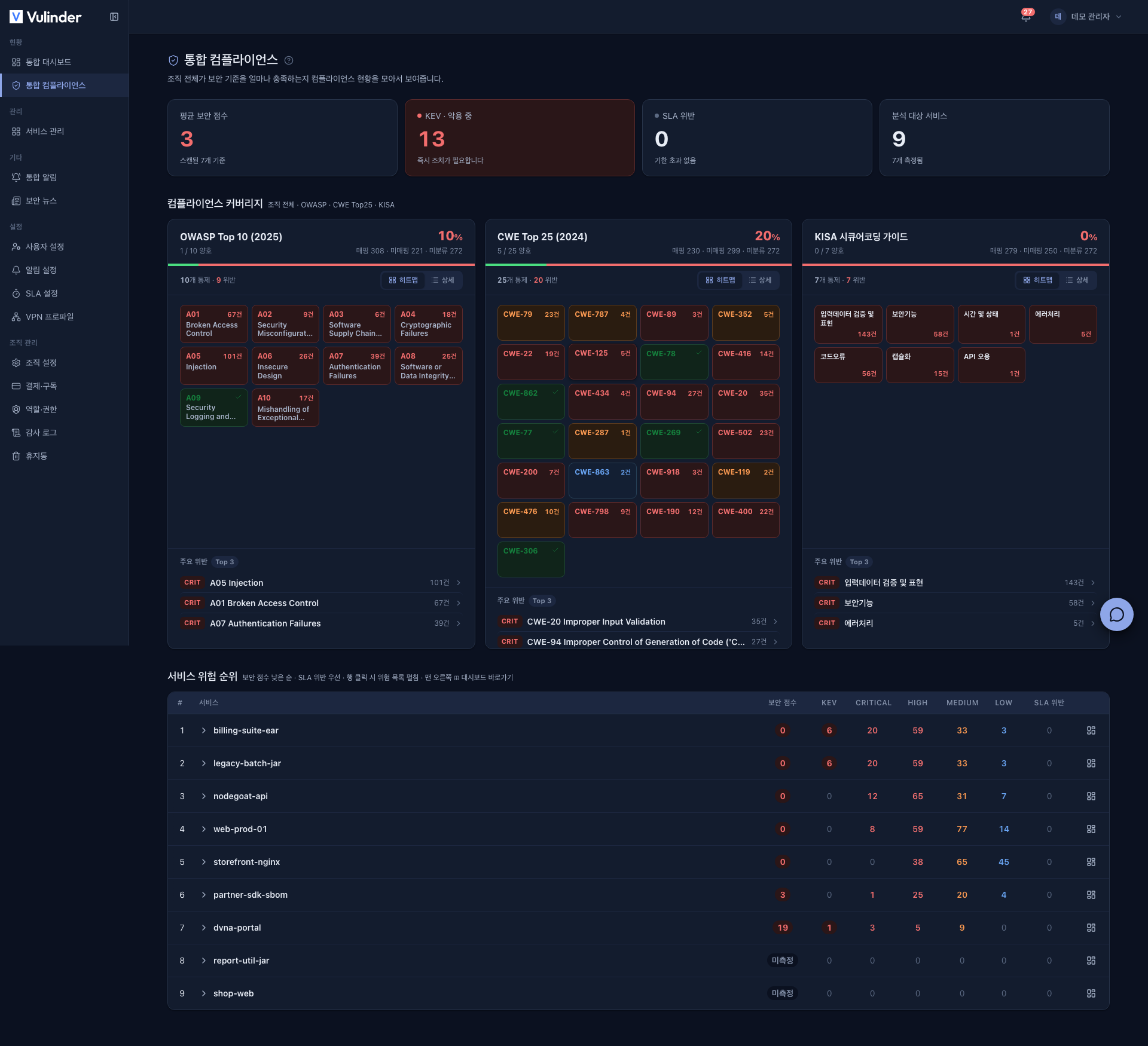Image resolution: width=1148 pixels, height=1046 pixels.
Task: Open dashboard icon for dvna-portal row
Action: [x=1091, y=928]
